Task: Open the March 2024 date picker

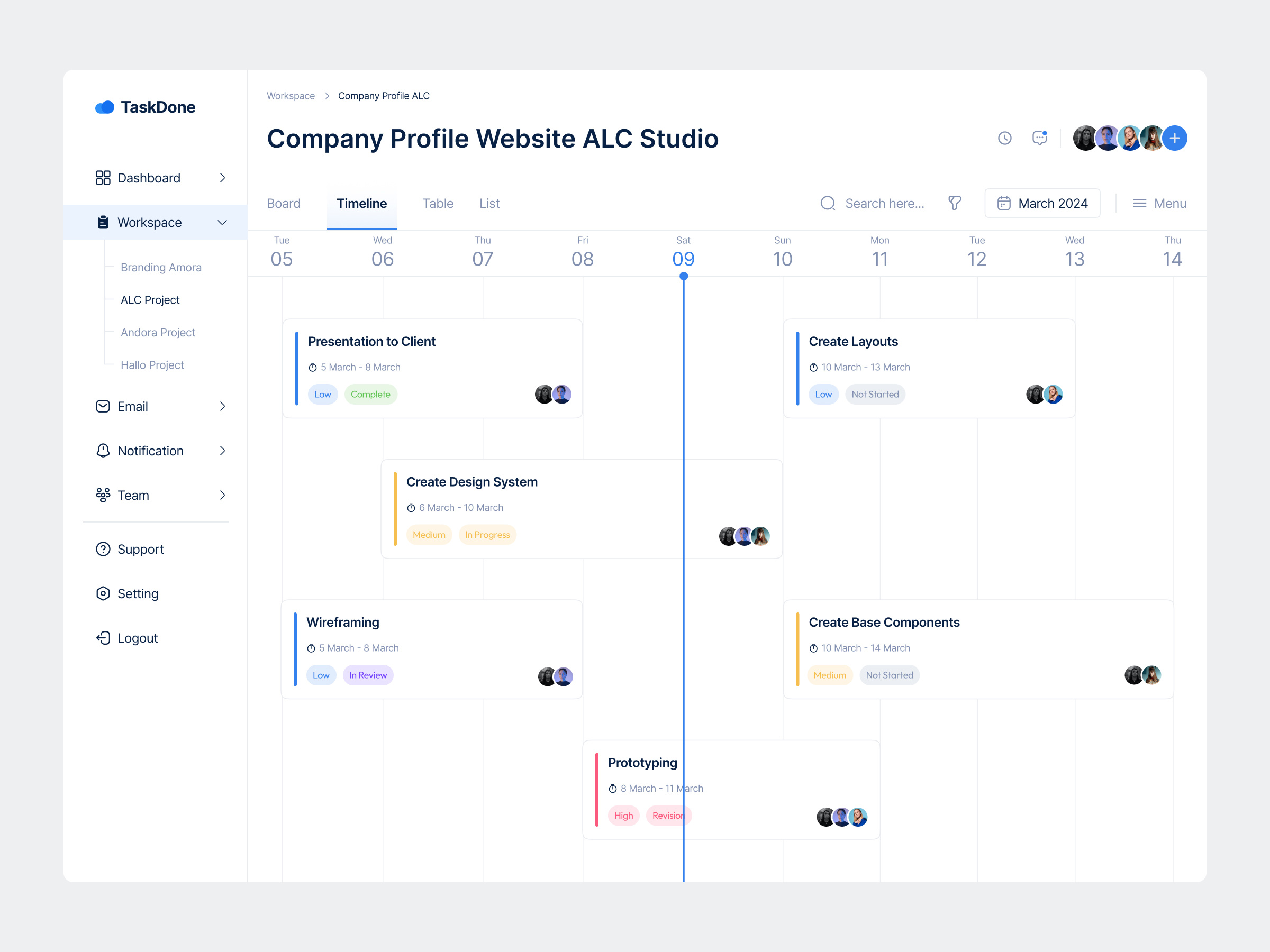Action: (x=1041, y=203)
